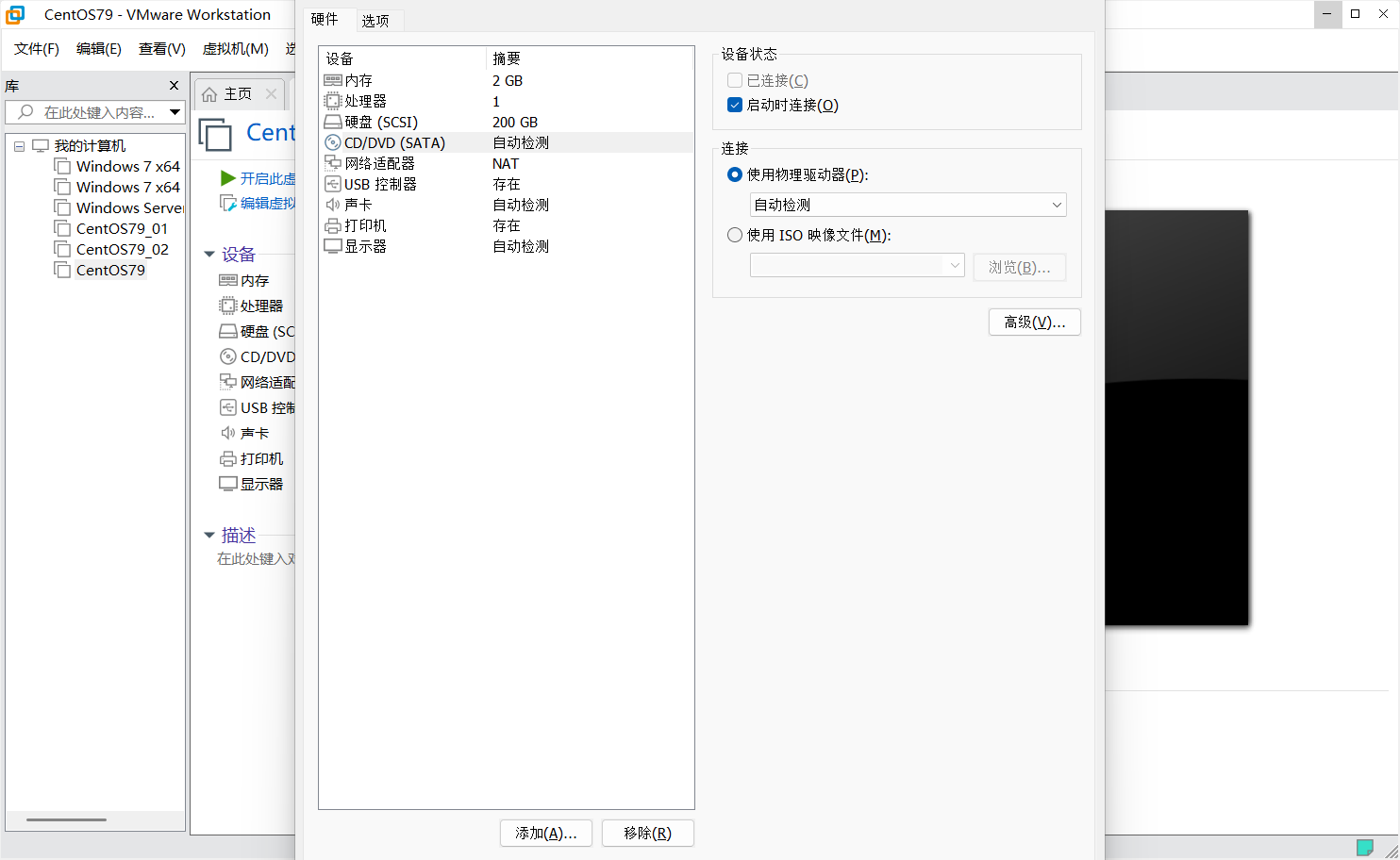Click the 摘要 column header
1400x860 pixels.
pyautogui.click(x=591, y=58)
